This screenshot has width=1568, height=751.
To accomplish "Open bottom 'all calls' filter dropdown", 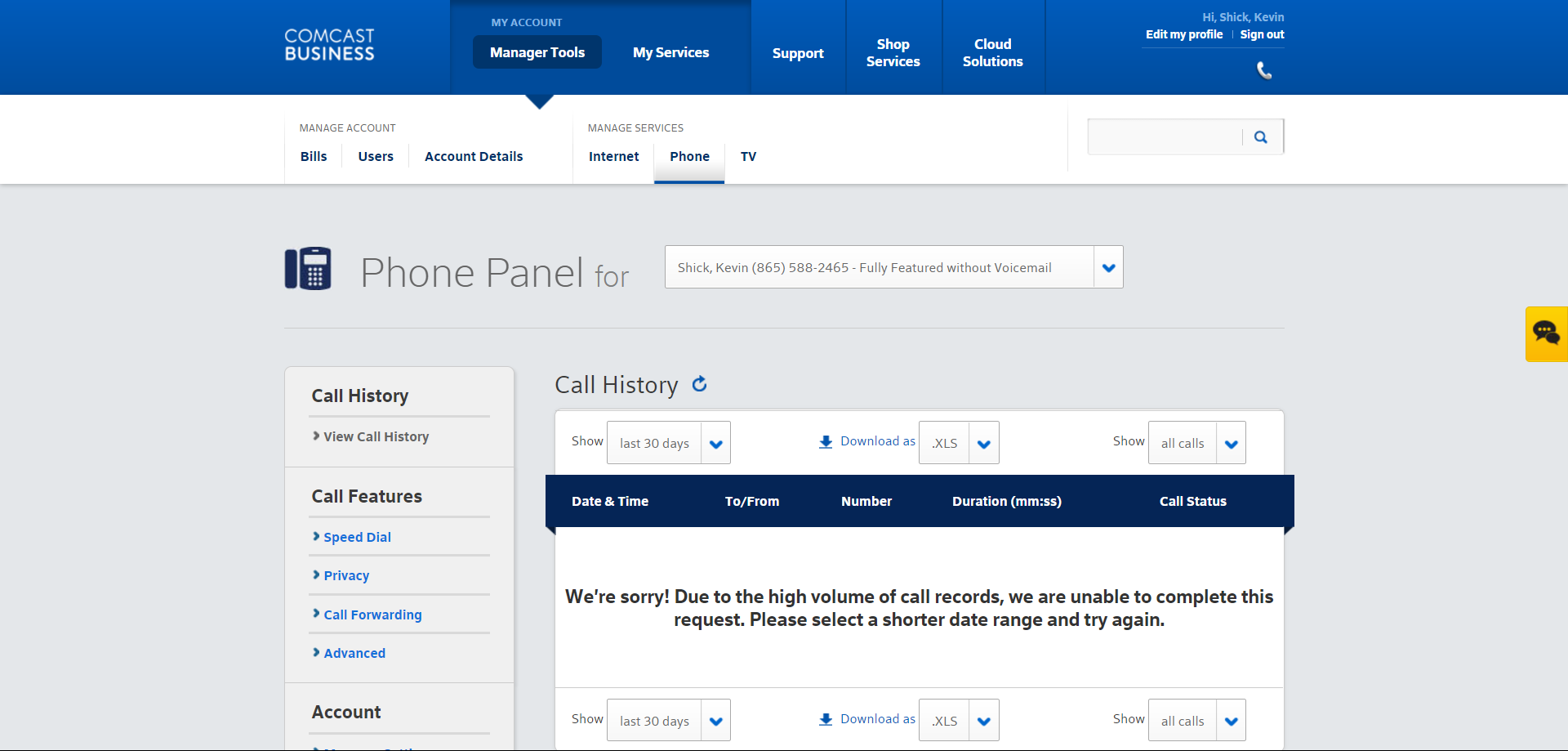I will click(x=1197, y=721).
